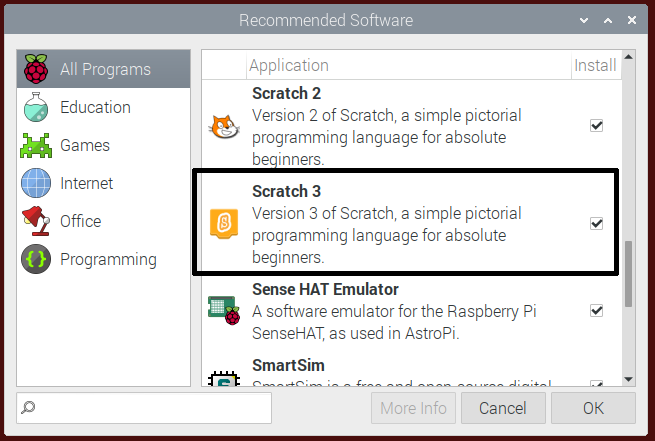Click the Office desk lamp icon

36,221
